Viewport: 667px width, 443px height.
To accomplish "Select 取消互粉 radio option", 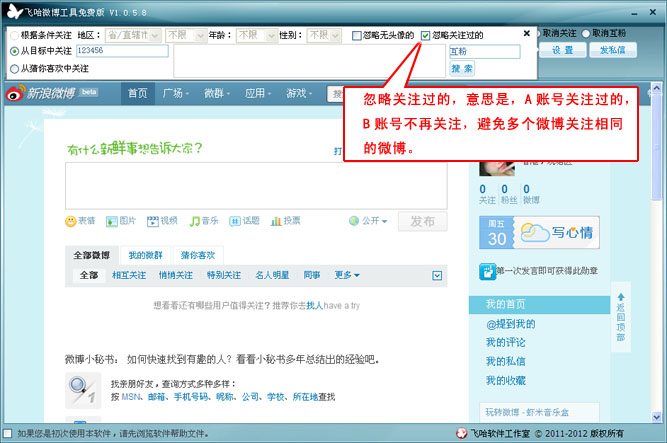I will [x=586, y=33].
